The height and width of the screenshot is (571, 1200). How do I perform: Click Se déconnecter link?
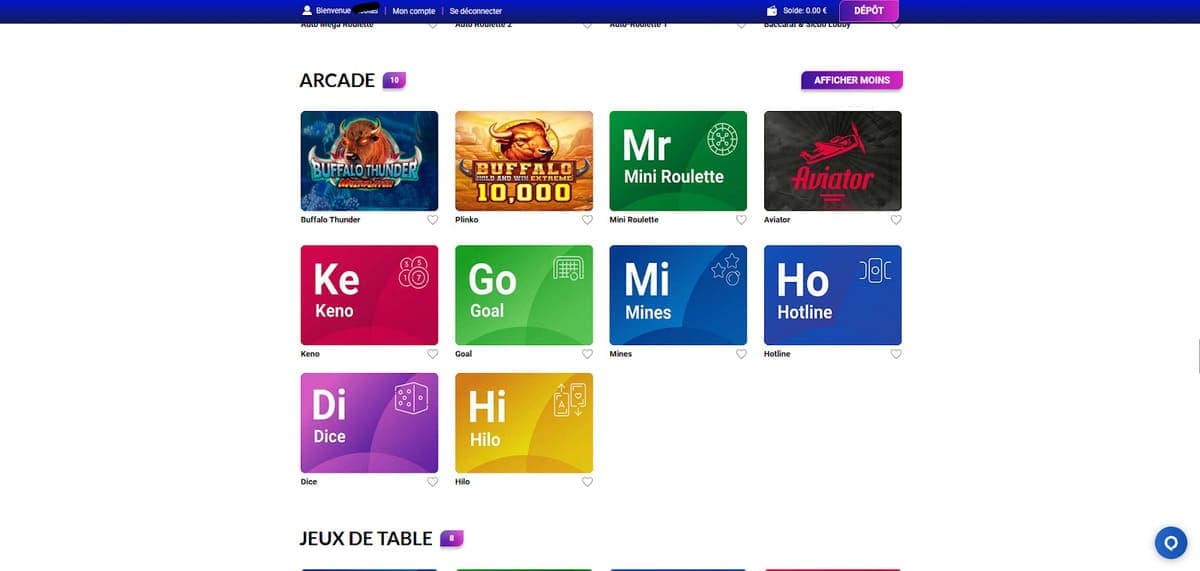click(x=476, y=11)
